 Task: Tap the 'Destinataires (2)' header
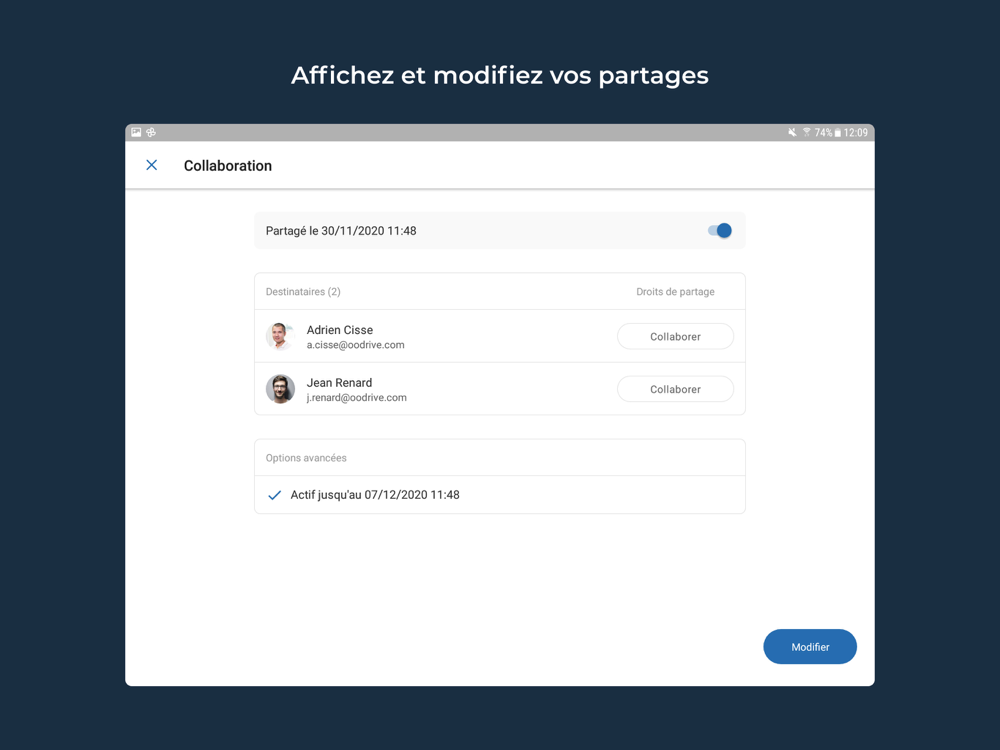point(303,291)
